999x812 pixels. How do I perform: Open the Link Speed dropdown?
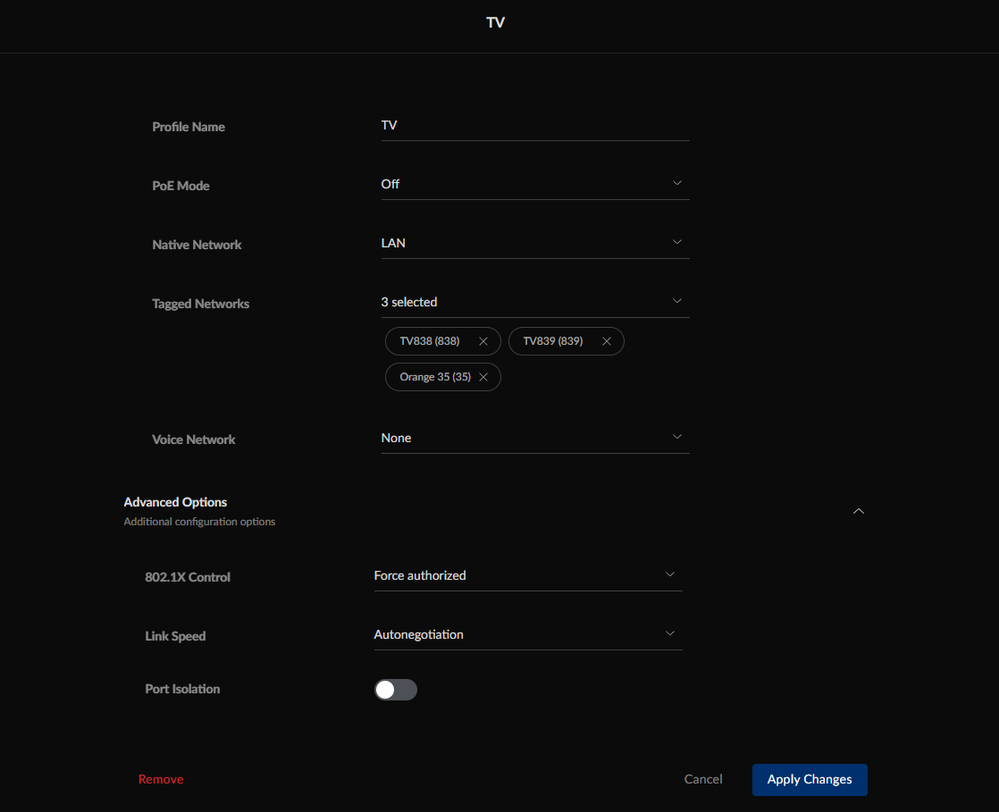pos(527,635)
